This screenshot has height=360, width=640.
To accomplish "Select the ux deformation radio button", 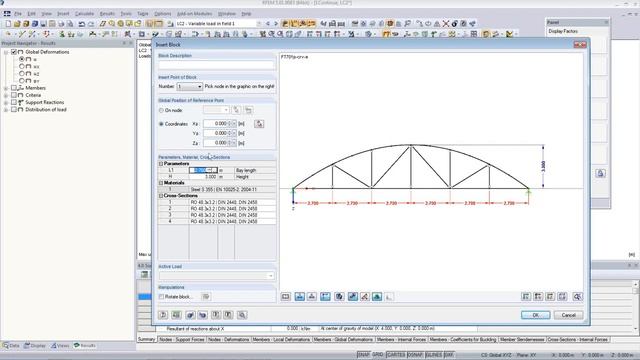I will pos(22,67).
